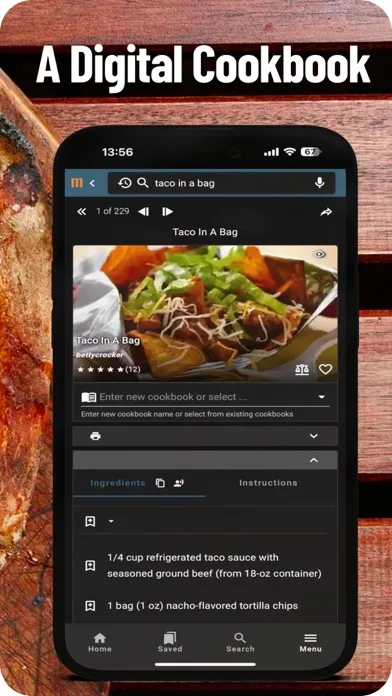Jump to first result with double arrows
The image size is (392, 696).
pos(81,212)
